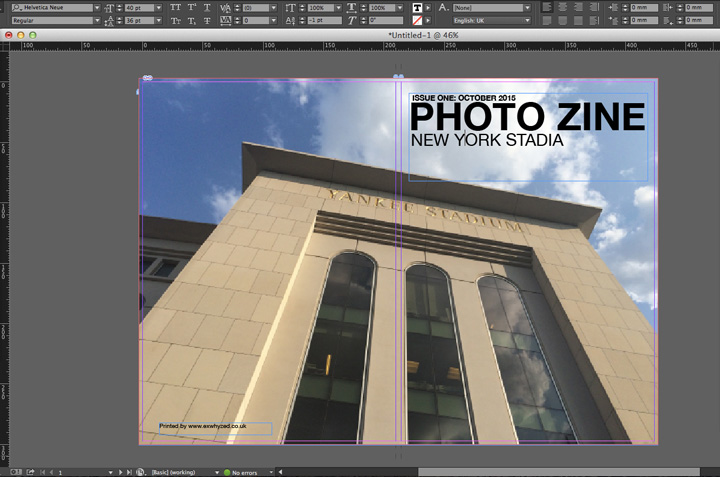The image size is (720, 477).
Task: Open the [Basic] (working) profile dropdown
Action: [x=217, y=472]
